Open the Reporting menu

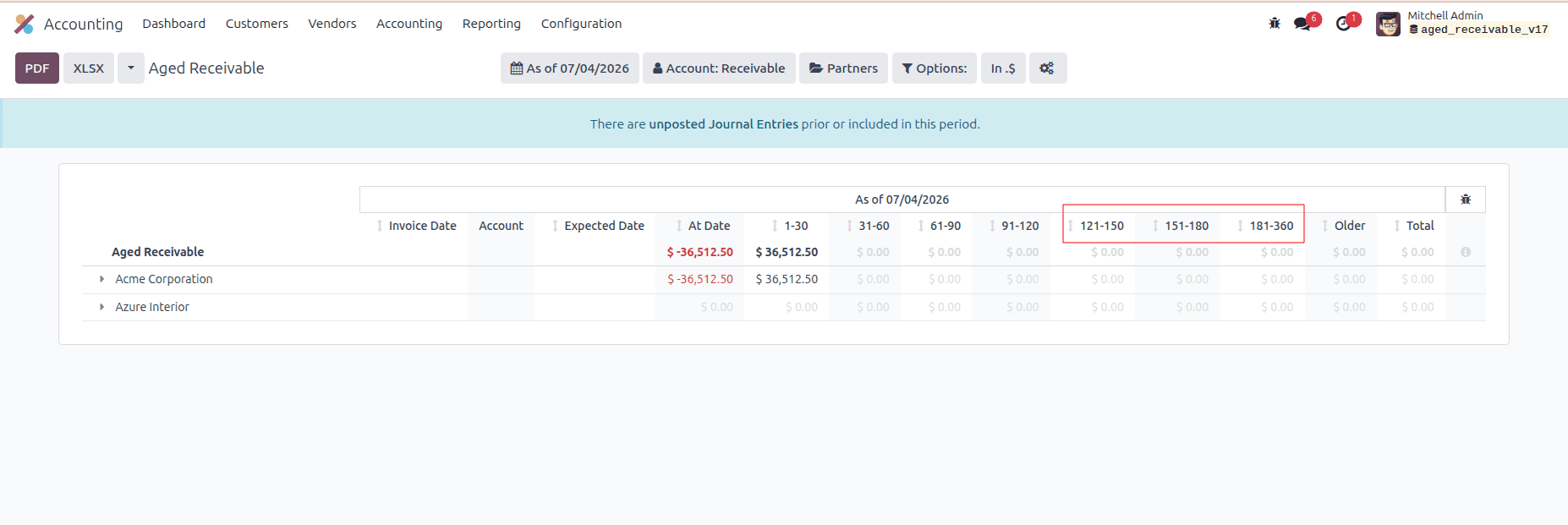(491, 24)
